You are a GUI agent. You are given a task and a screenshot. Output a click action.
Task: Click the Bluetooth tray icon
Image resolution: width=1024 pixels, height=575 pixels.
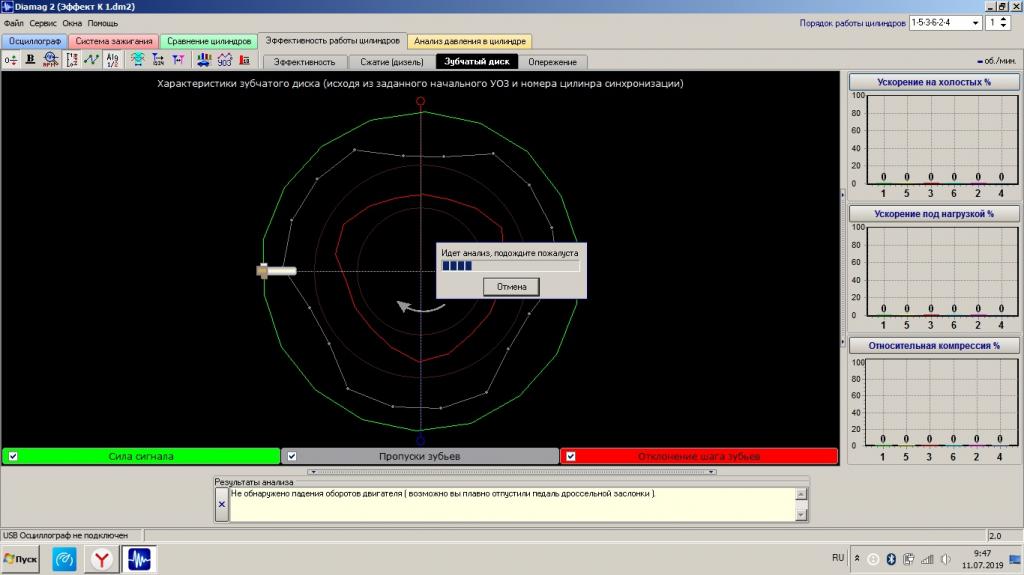(891, 559)
